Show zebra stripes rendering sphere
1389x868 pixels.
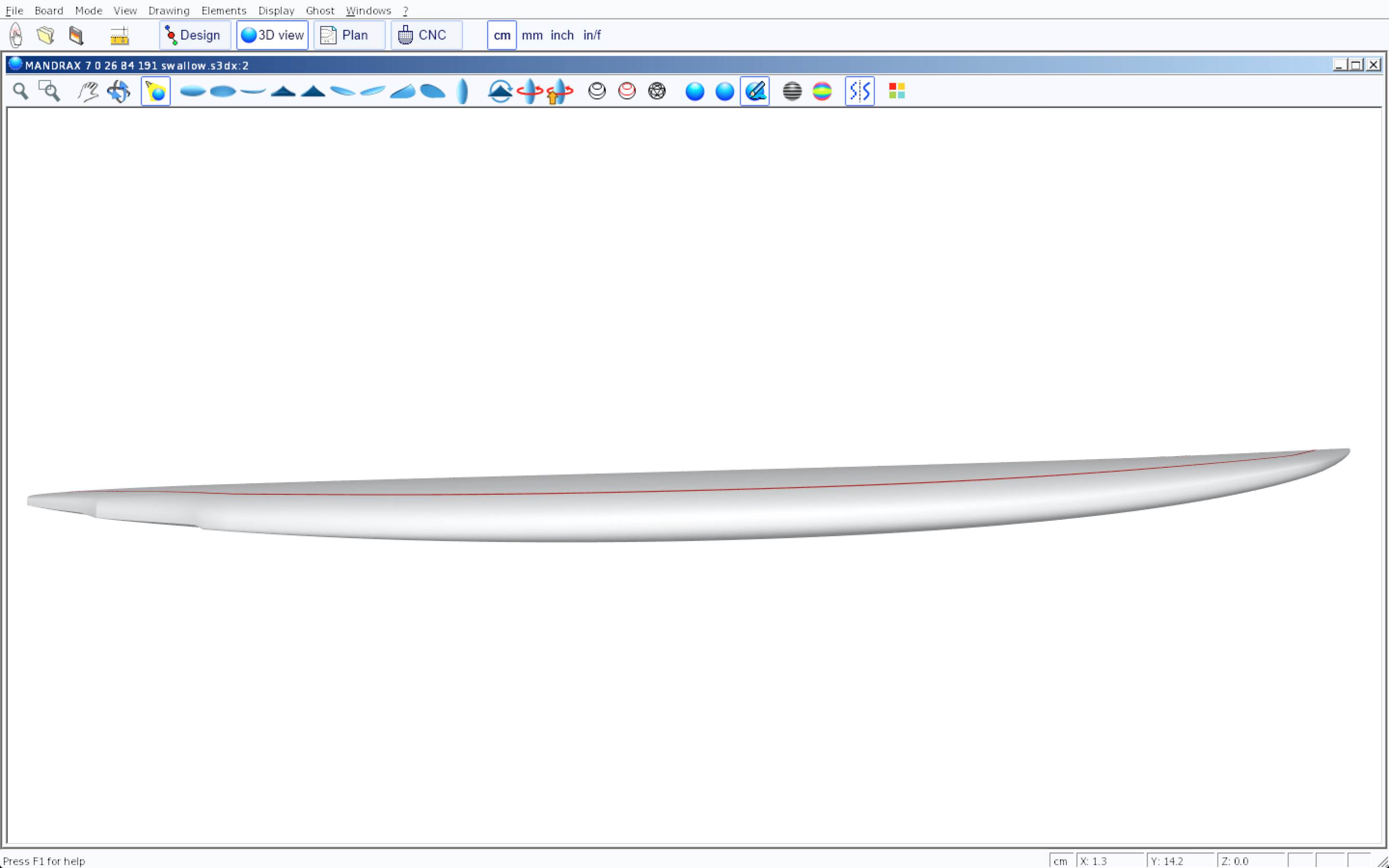click(791, 91)
